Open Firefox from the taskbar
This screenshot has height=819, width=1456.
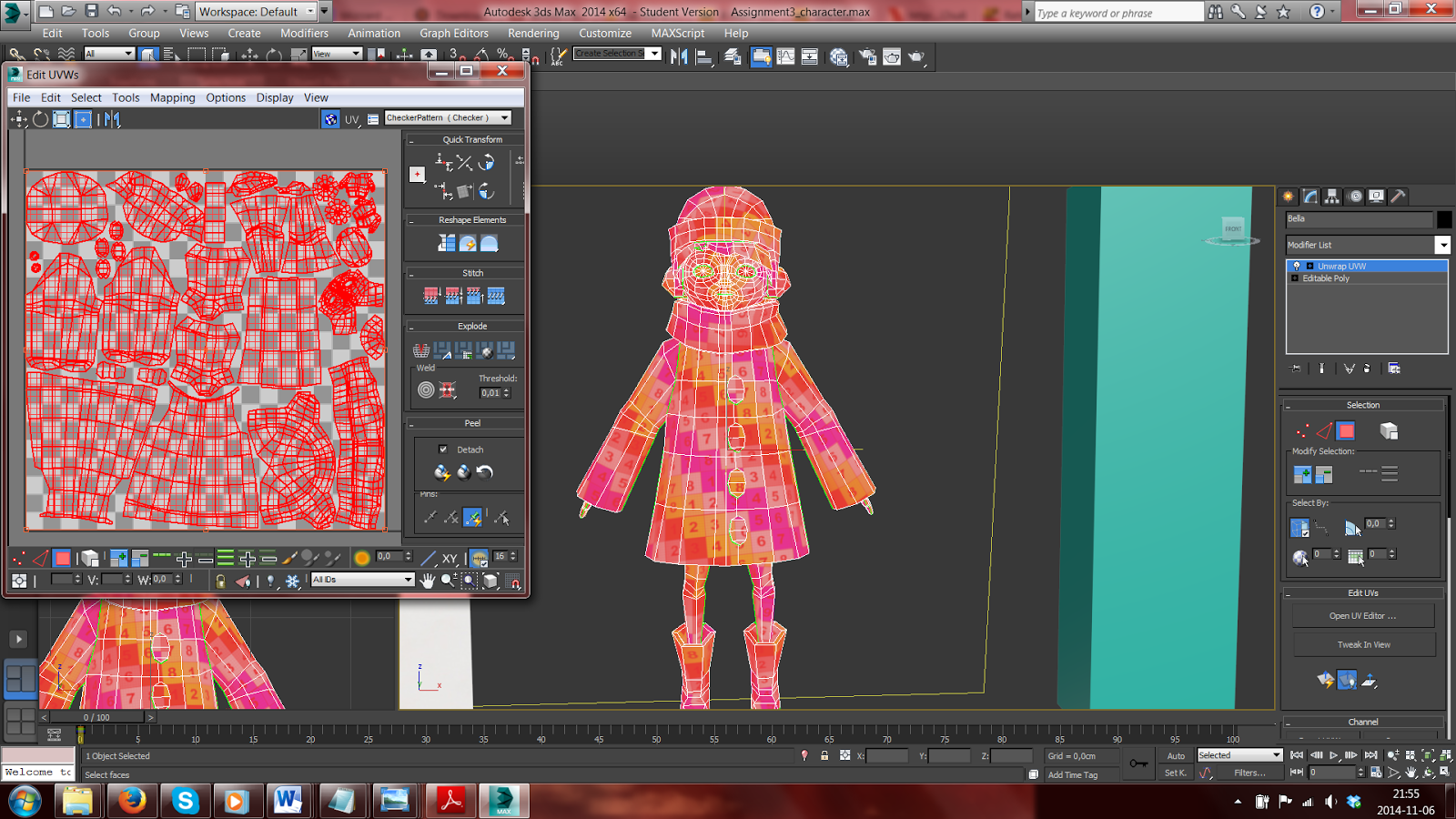click(132, 801)
